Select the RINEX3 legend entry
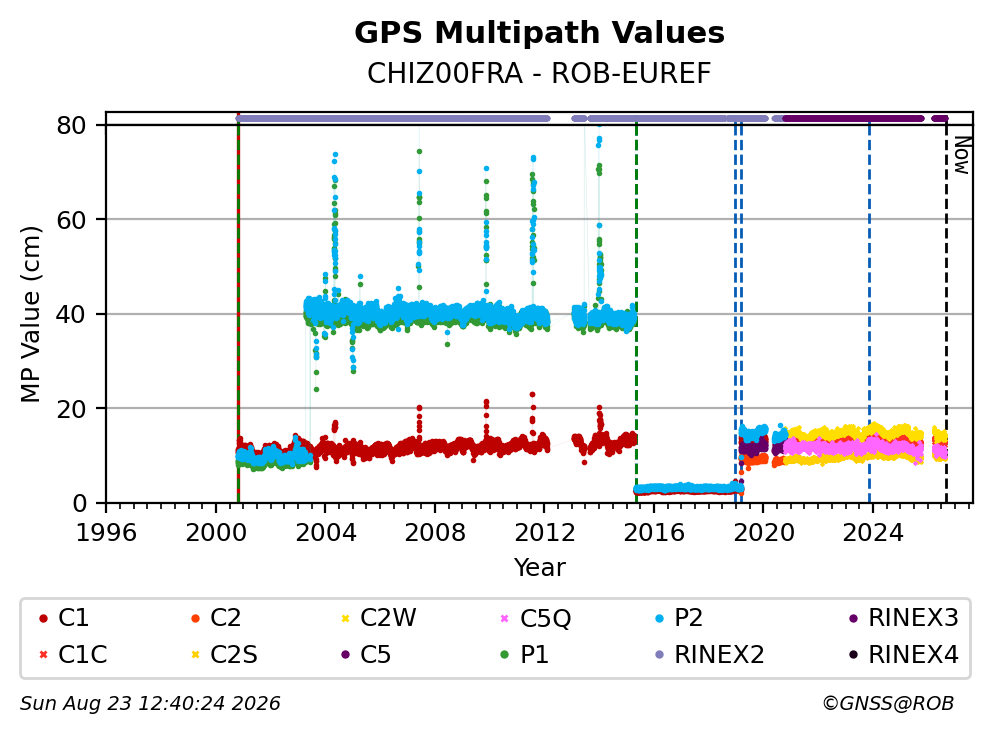 pyautogui.click(x=904, y=618)
